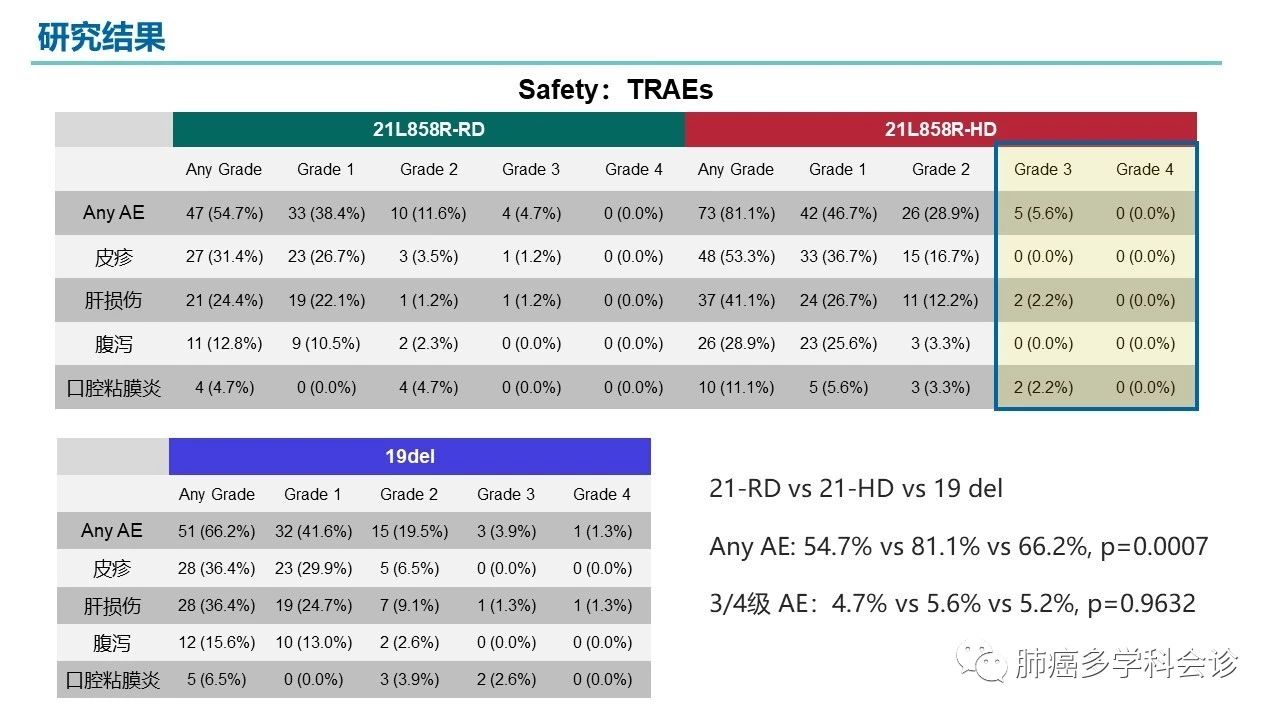Select the 37 (41.1%) liver injury cell
The image size is (1280, 720).
736,300
